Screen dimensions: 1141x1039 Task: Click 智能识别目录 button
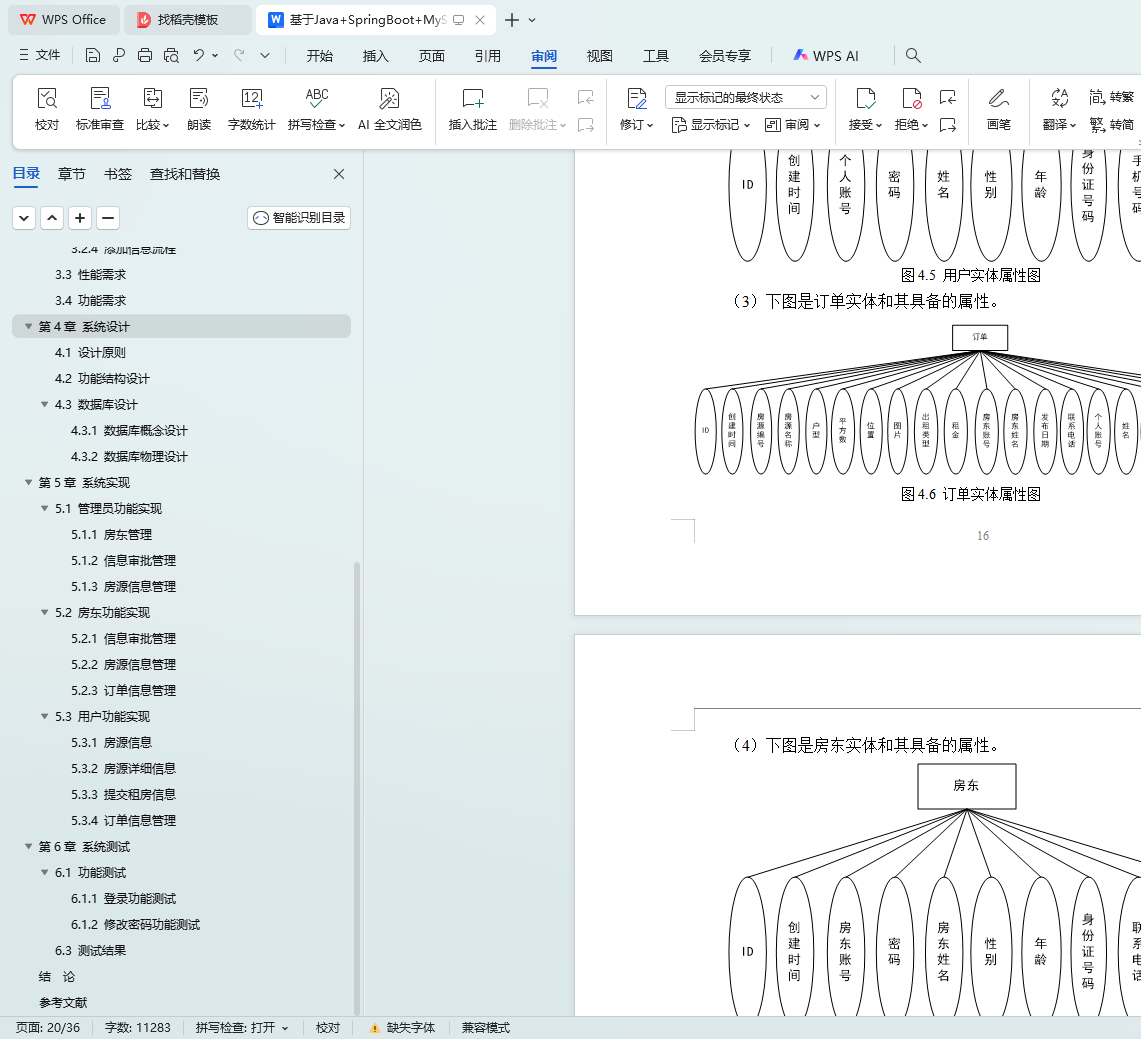[299, 218]
